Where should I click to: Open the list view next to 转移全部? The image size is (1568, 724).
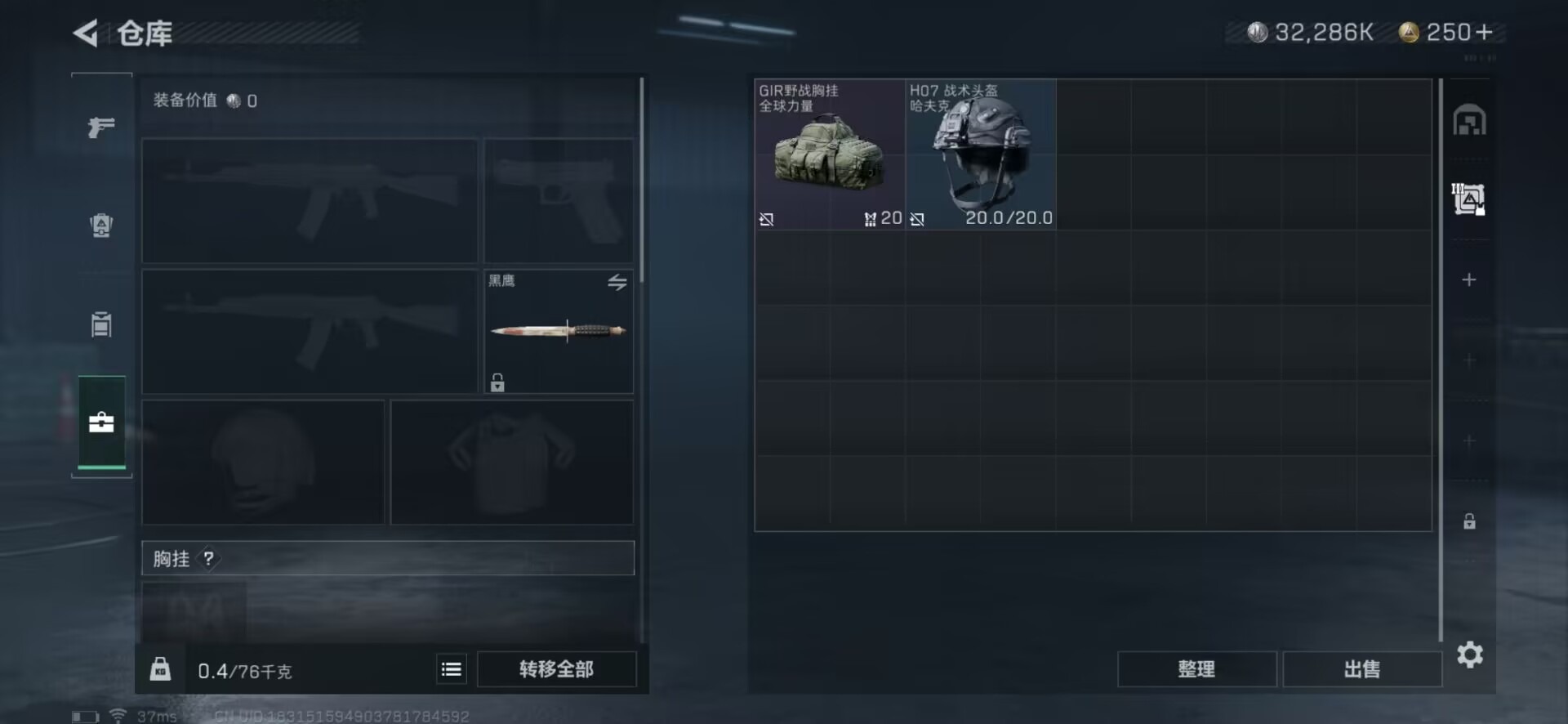pos(451,670)
